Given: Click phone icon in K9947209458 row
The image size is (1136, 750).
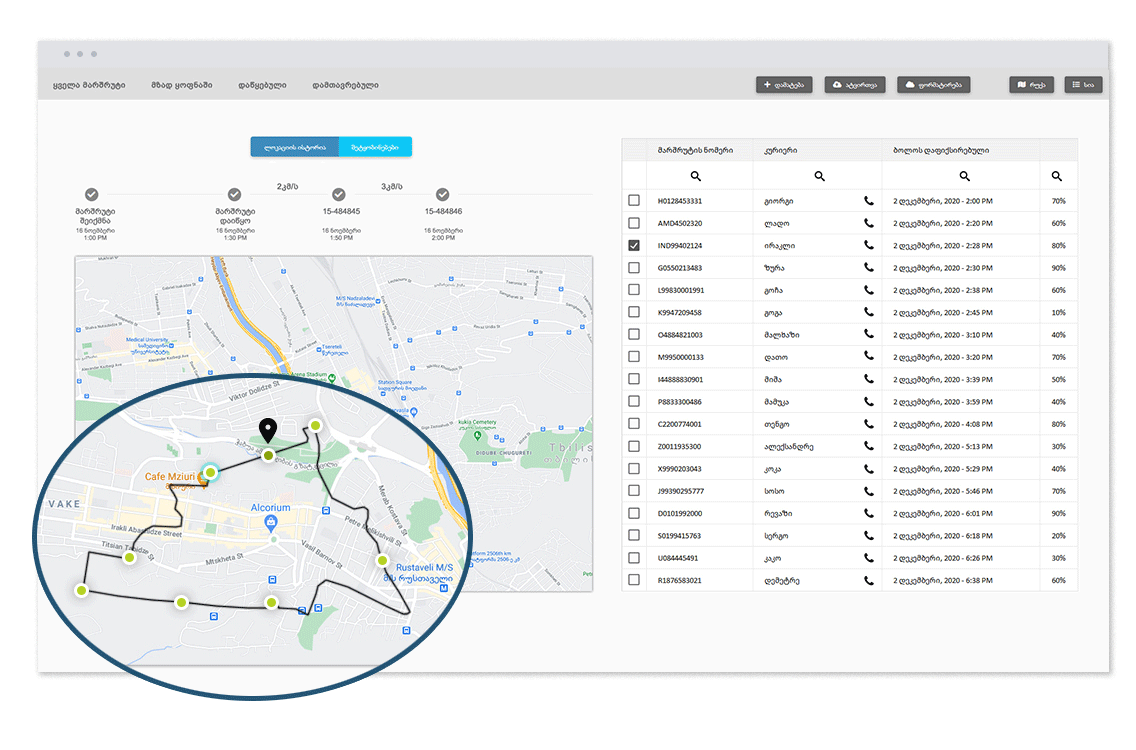Looking at the screenshot, I should click(x=869, y=312).
